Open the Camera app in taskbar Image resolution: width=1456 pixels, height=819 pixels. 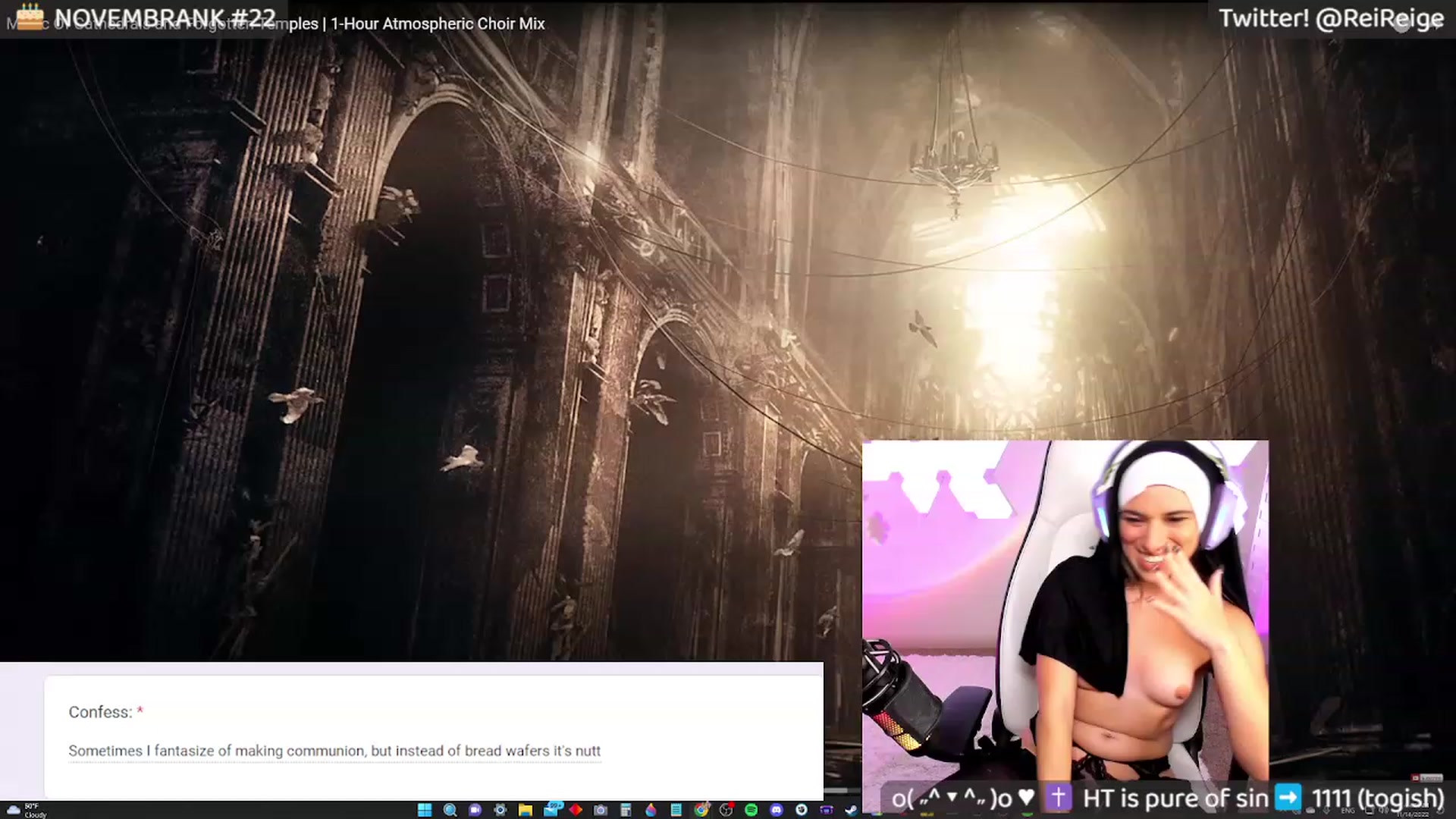[601, 810]
